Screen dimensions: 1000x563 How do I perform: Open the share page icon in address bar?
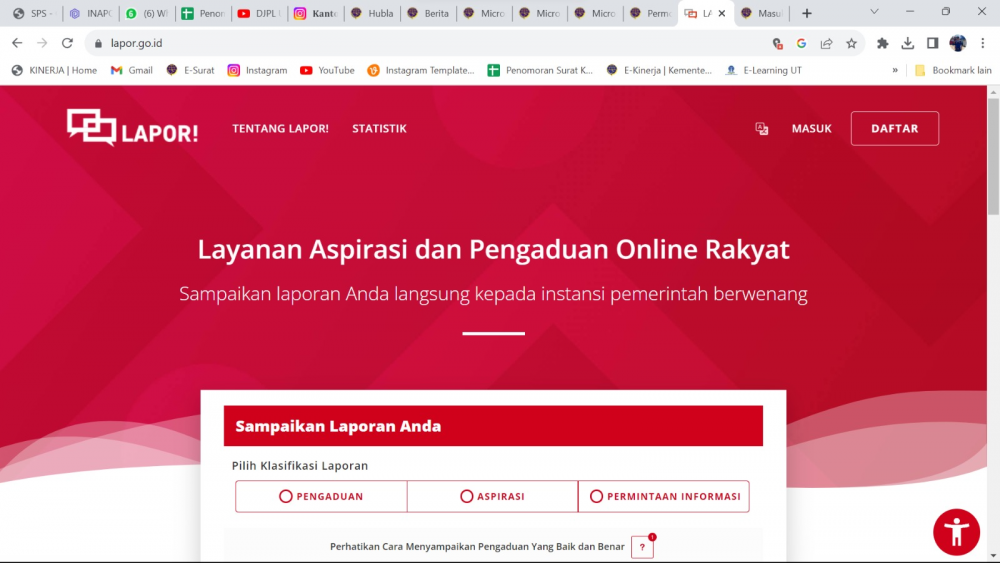pos(827,43)
